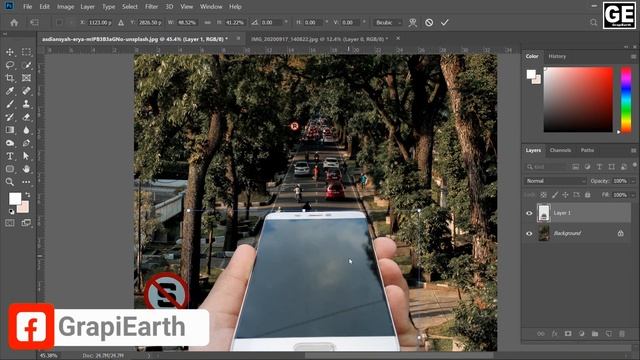Swap foreground and background colors
Image resolution: width=640 pixels, height=360 pixels.
pos(28,195)
